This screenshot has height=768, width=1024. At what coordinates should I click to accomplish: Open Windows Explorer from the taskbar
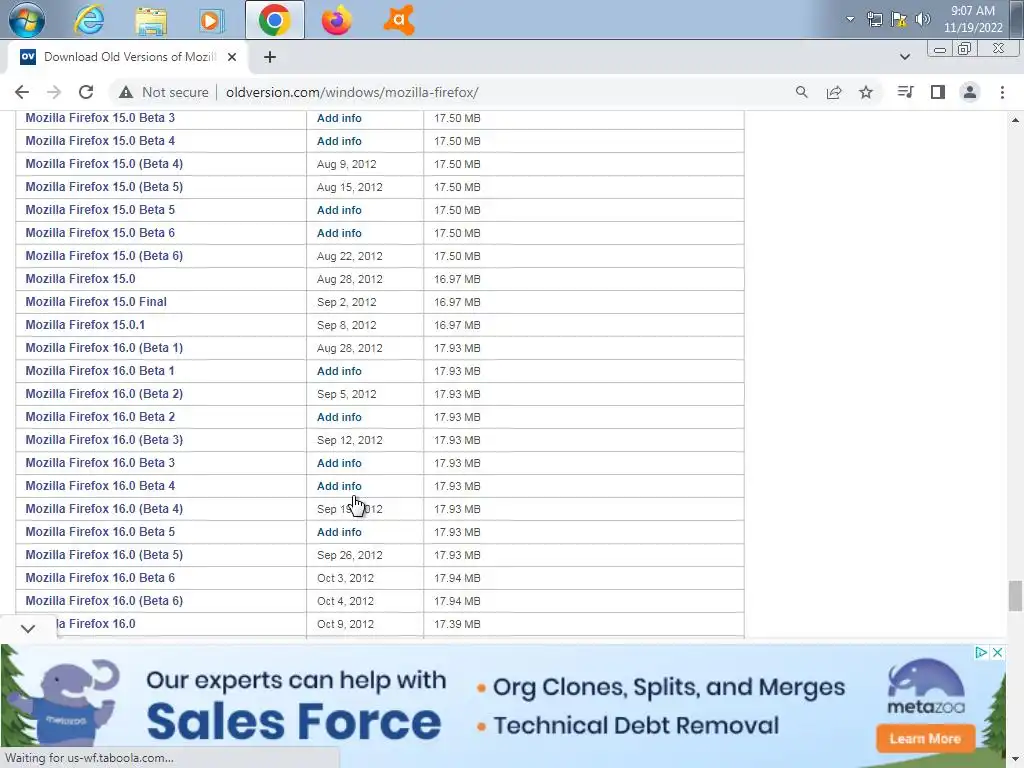click(151, 20)
